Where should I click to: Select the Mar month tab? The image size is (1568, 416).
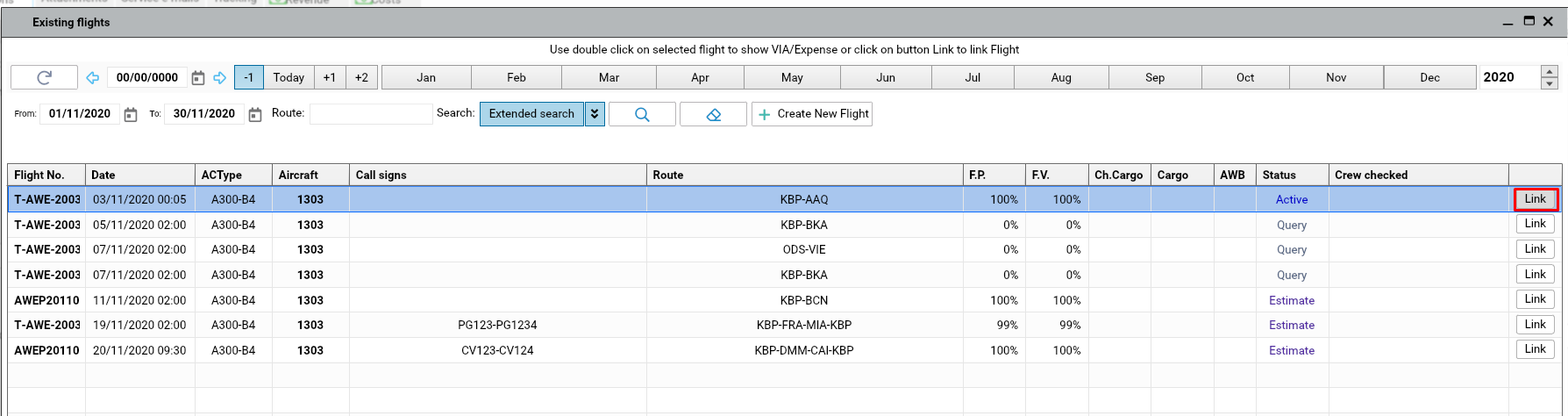(x=609, y=78)
